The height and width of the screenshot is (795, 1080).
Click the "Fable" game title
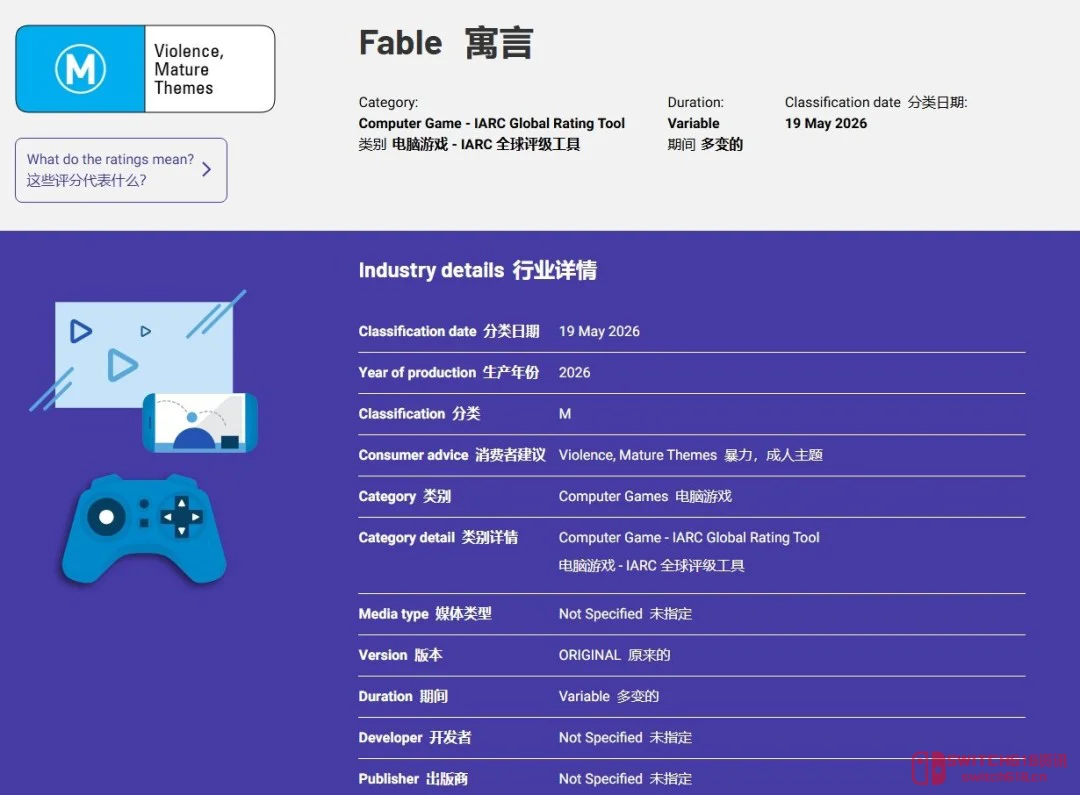[400, 43]
